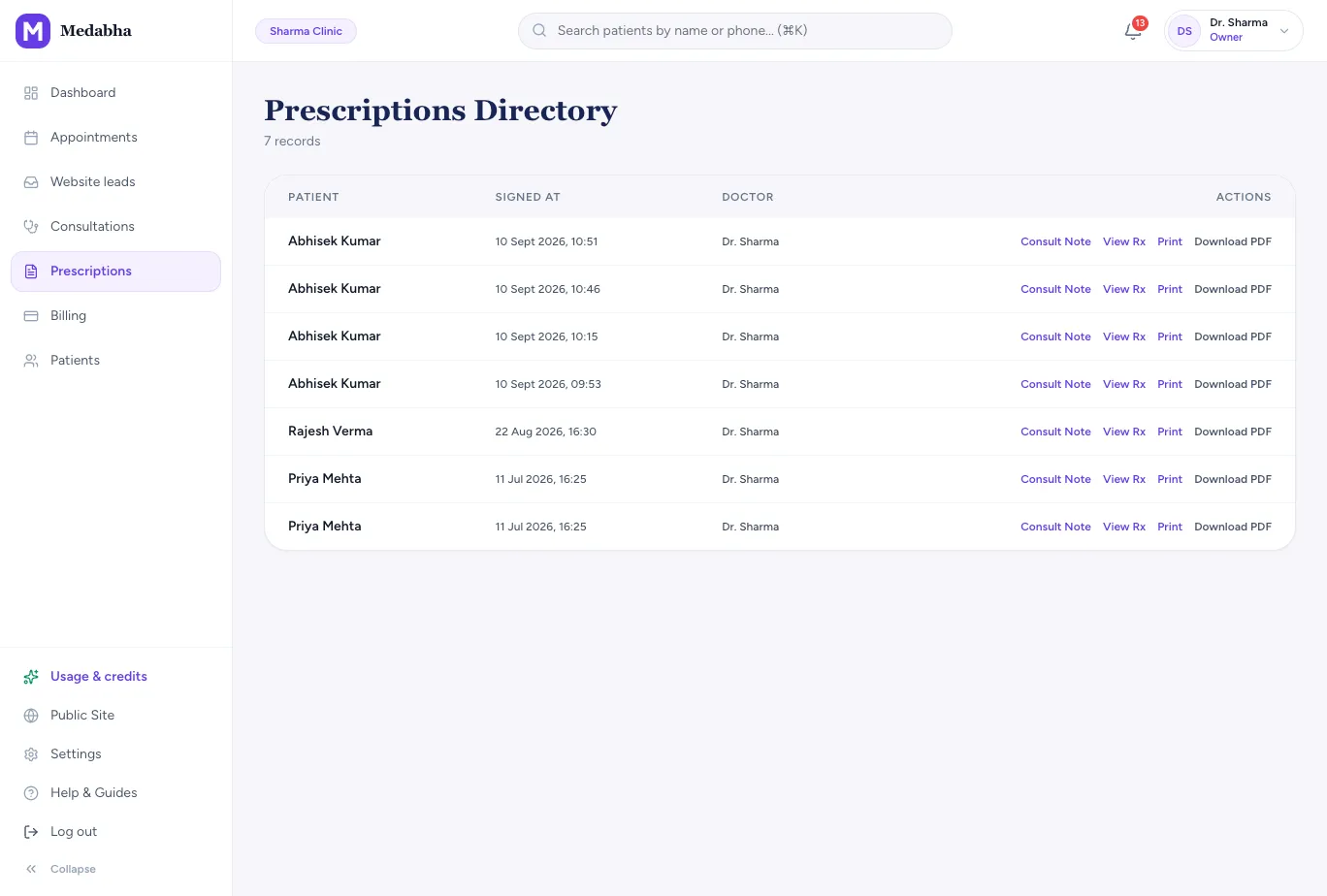This screenshot has width=1327, height=896.
Task: Log out of the account
Action: click(x=115, y=832)
